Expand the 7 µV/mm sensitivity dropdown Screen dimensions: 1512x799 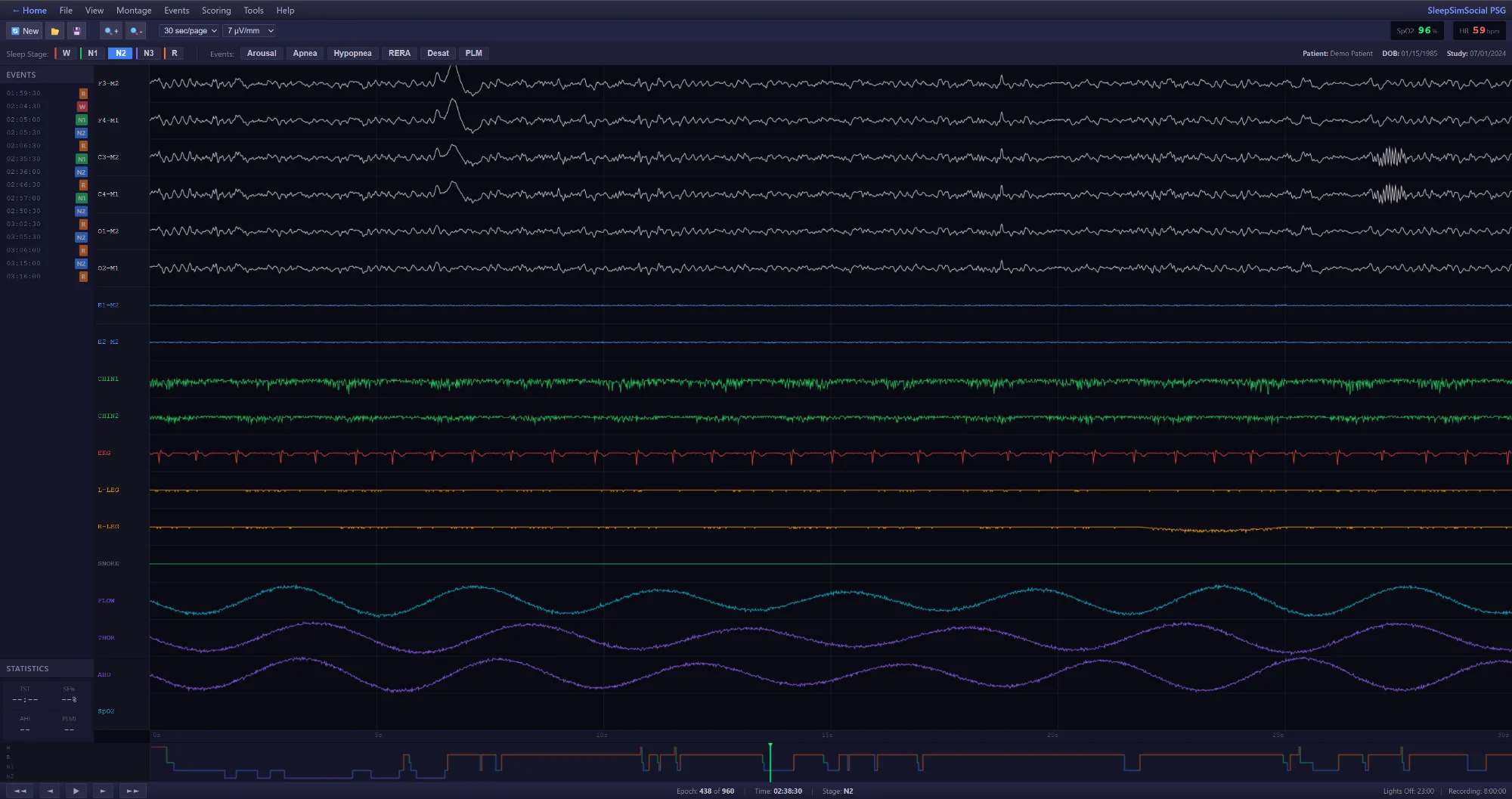(x=249, y=31)
